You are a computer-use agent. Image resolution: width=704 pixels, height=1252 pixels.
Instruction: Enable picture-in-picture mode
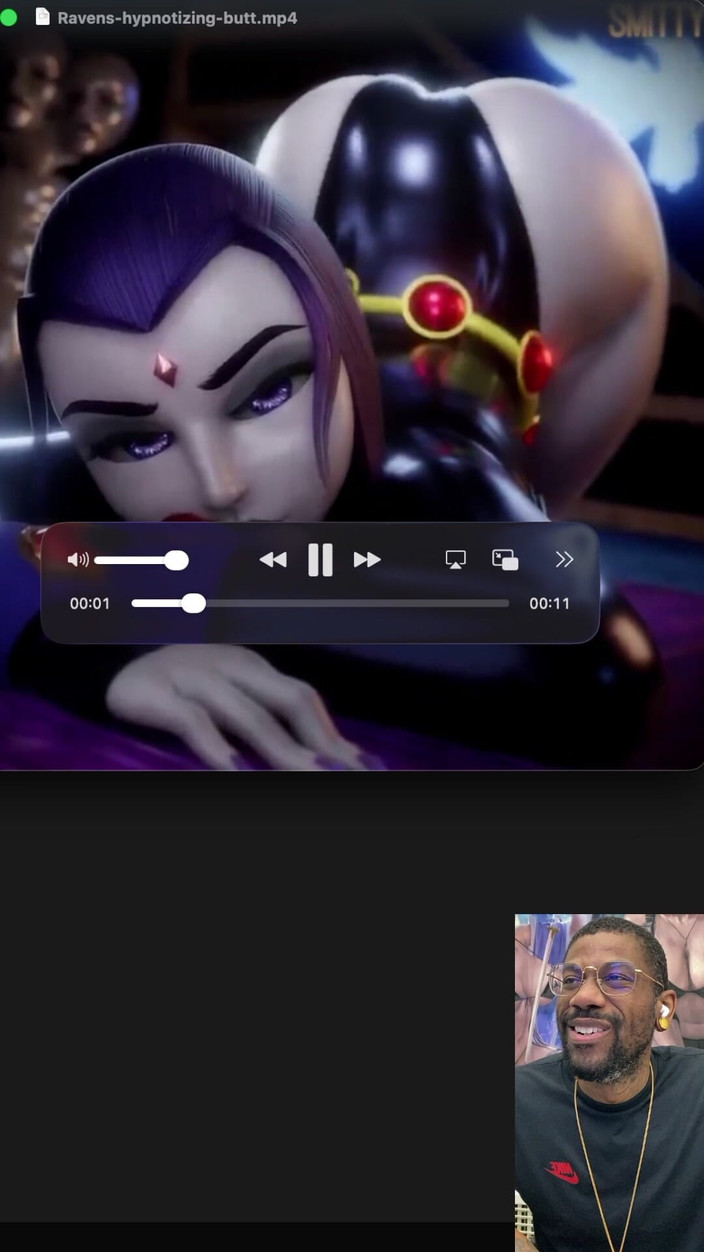(505, 560)
